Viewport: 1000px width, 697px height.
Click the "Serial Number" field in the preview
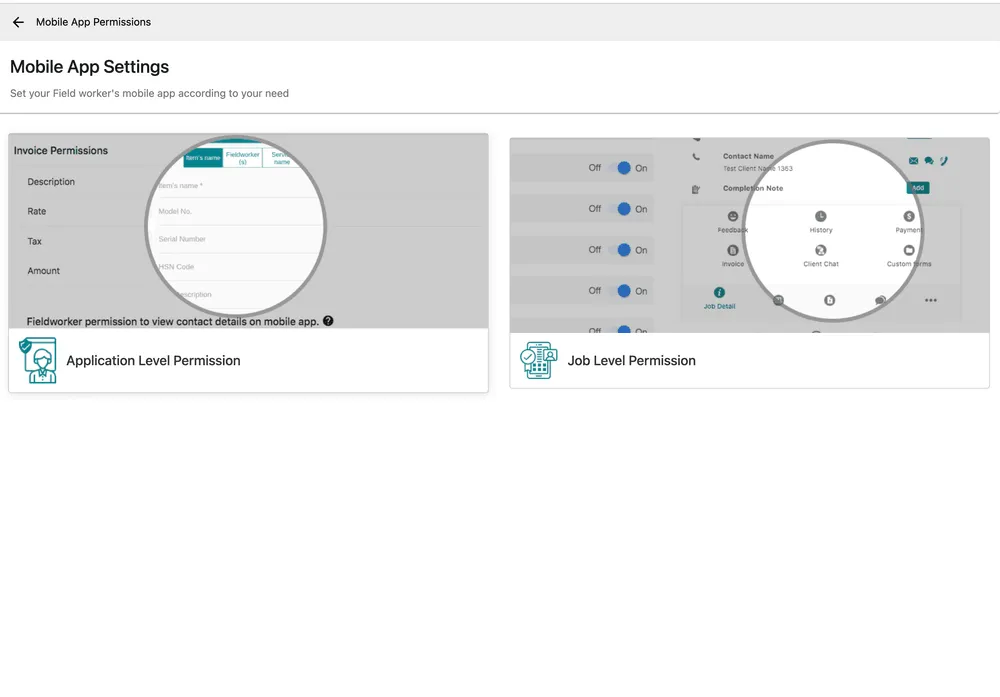click(239, 239)
